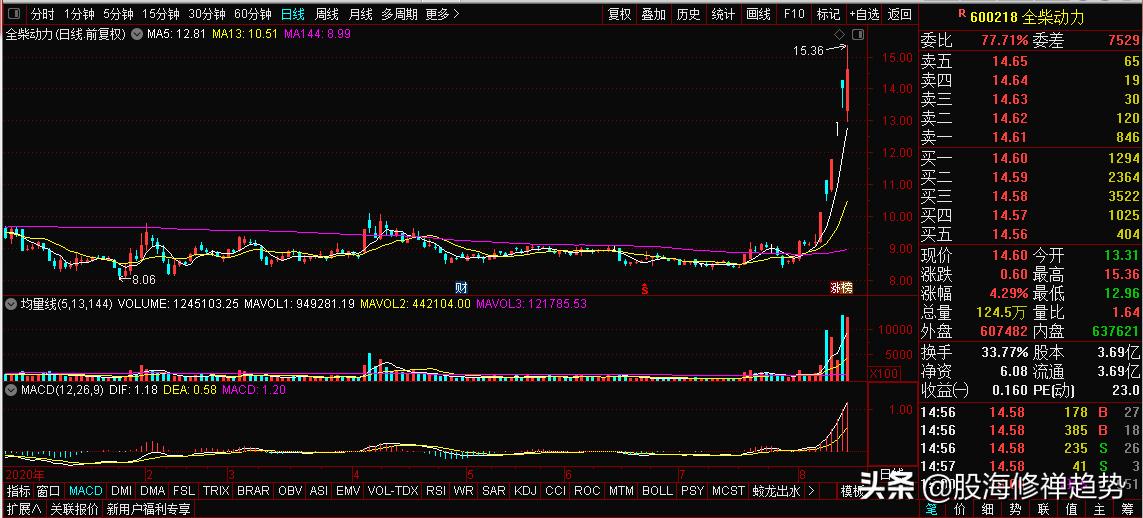Click the 叠加 overlay button
Image resolution: width=1143 pixels, height=518 pixels.
point(653,14)
